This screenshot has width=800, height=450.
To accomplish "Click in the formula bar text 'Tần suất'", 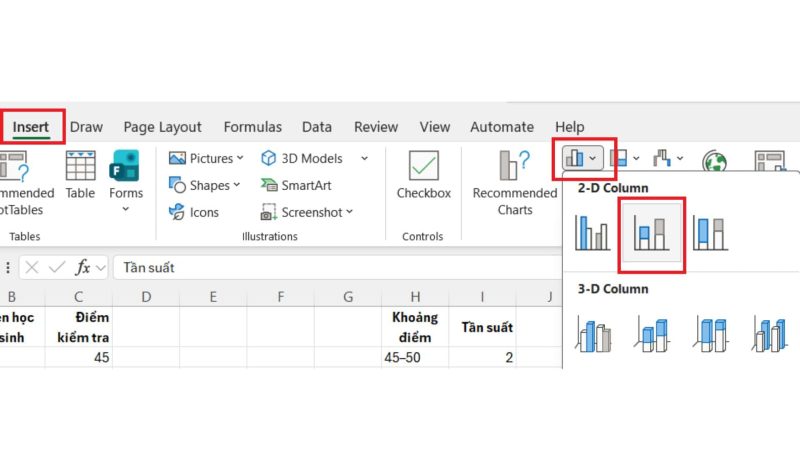I will [149, 268].
